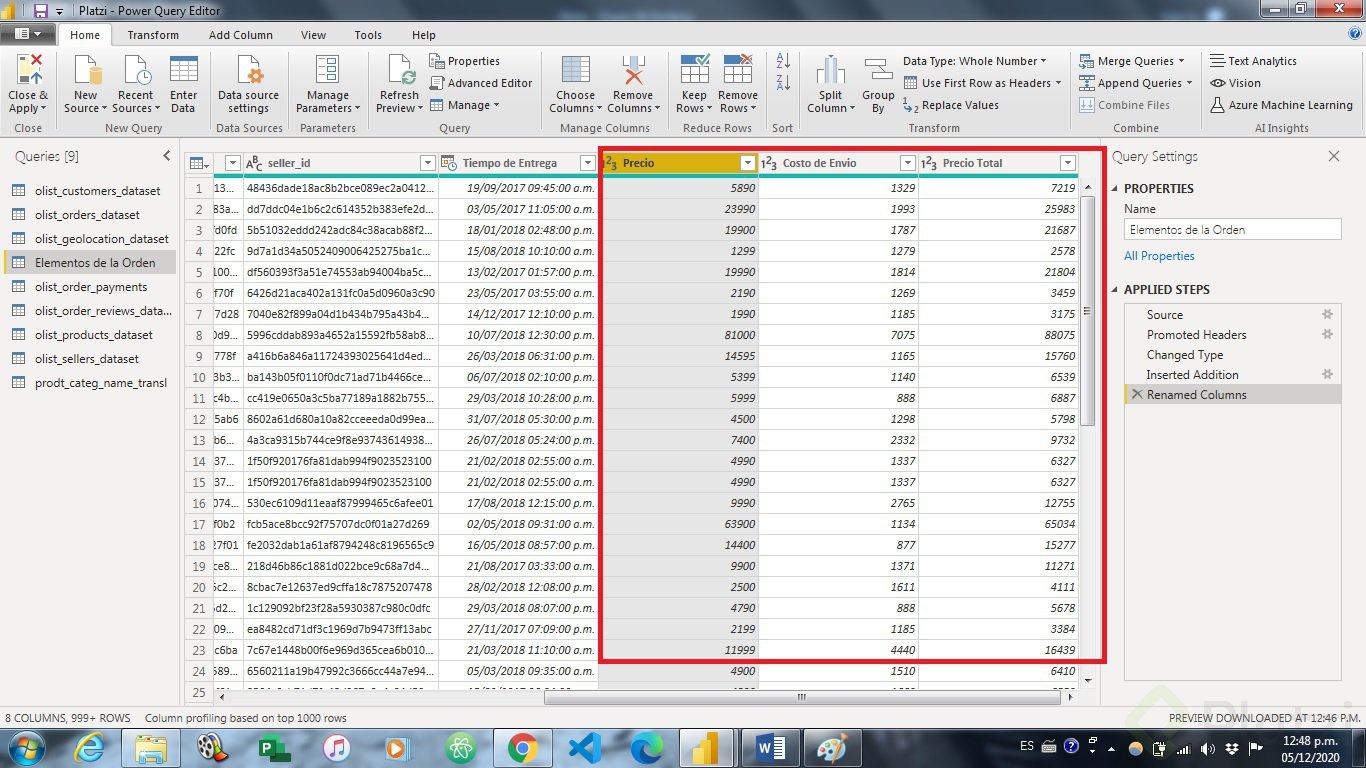Click the data type icon of Tiempo de Entrega
The image size is (1366, 768).
click(449, 163)
